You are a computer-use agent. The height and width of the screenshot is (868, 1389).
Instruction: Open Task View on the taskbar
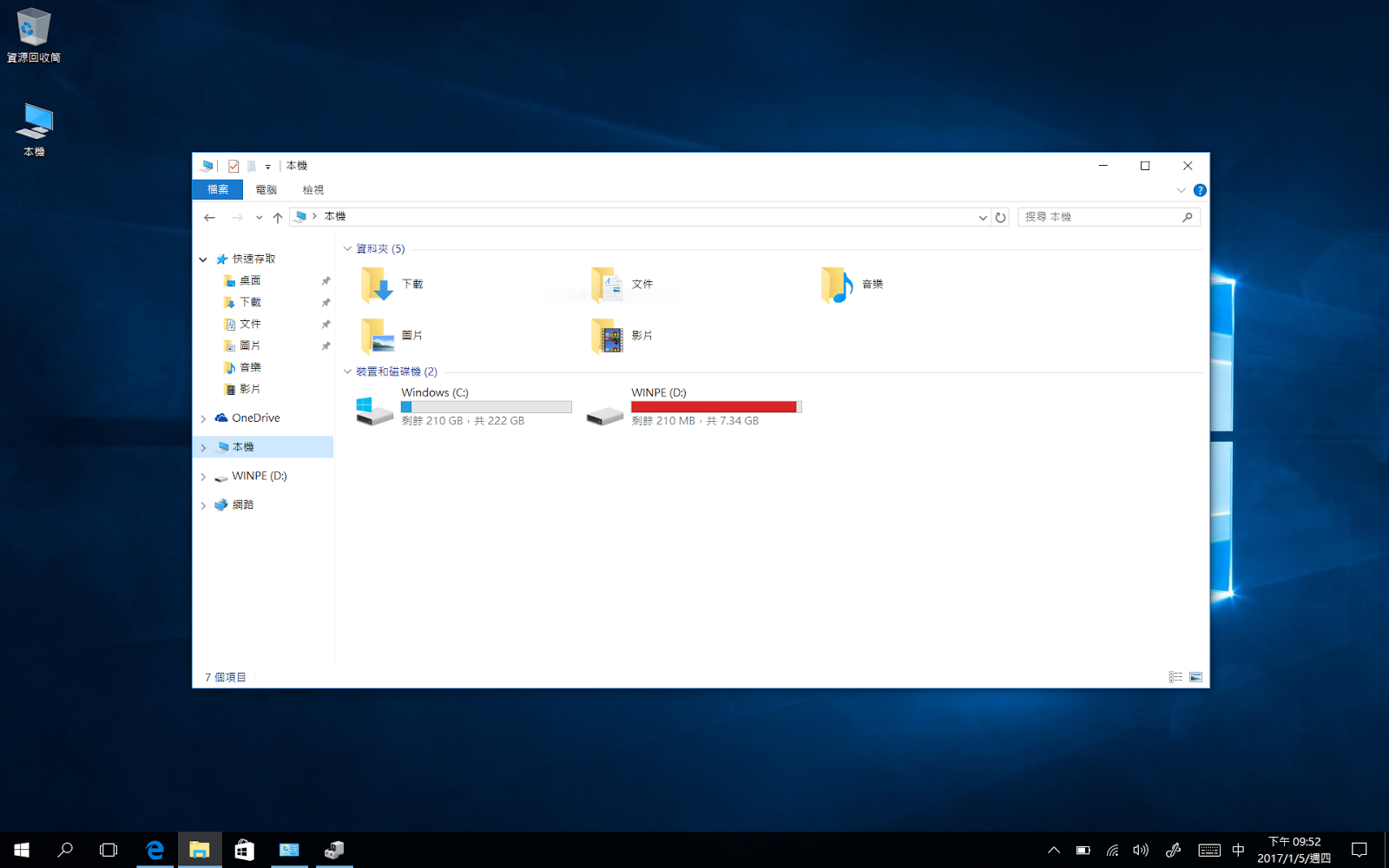(x=109, y=850)
